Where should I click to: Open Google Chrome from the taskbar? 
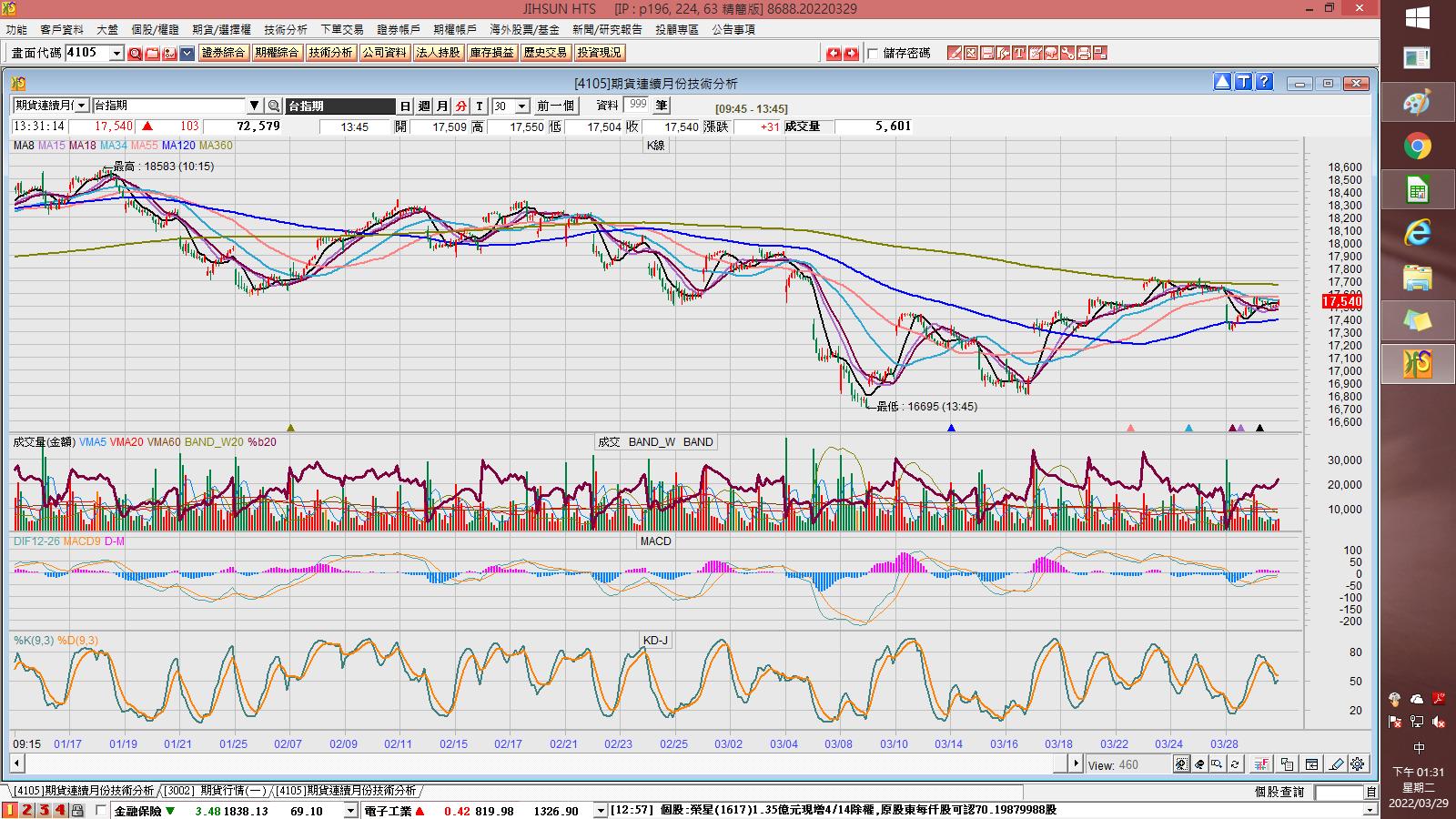1418,147
